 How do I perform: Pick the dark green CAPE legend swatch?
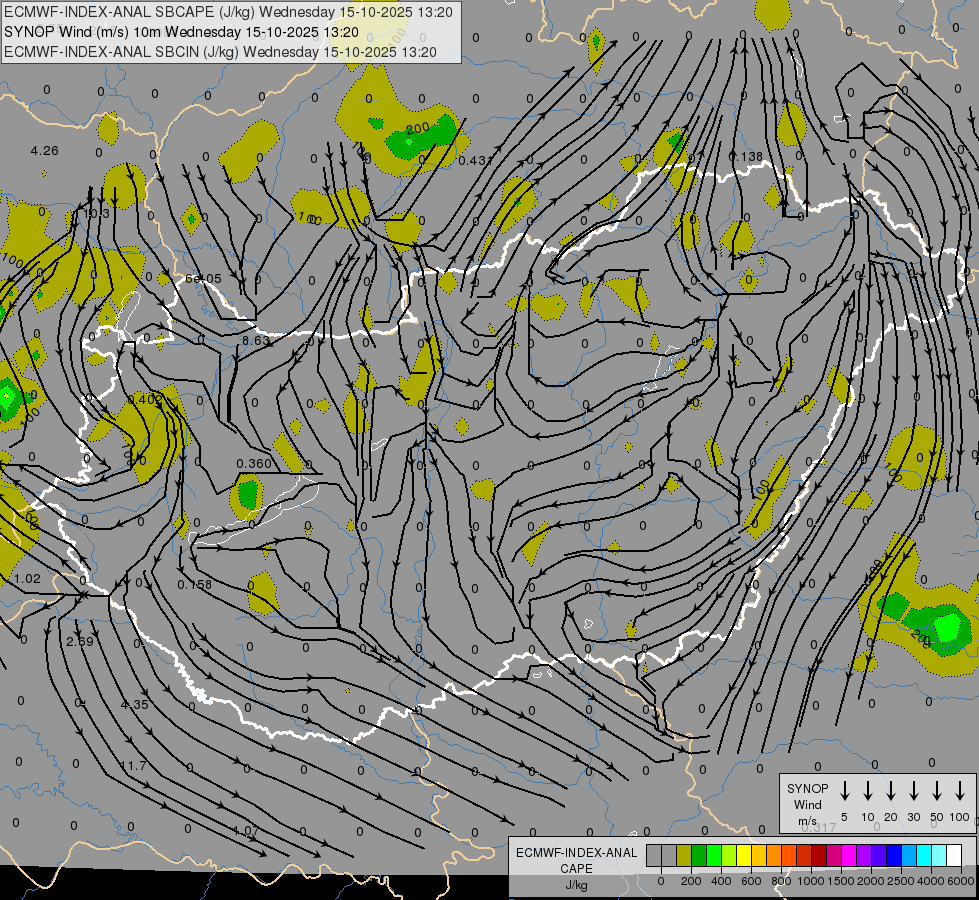699,855
